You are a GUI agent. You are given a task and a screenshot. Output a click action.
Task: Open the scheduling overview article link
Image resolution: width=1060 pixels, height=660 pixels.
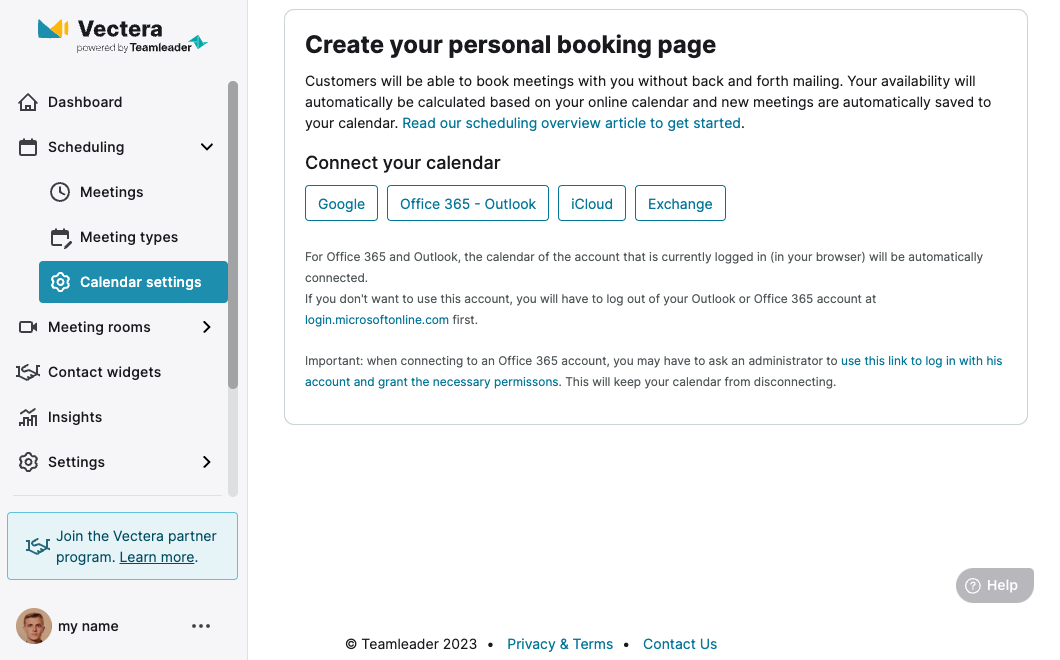[x=571, y=123]
